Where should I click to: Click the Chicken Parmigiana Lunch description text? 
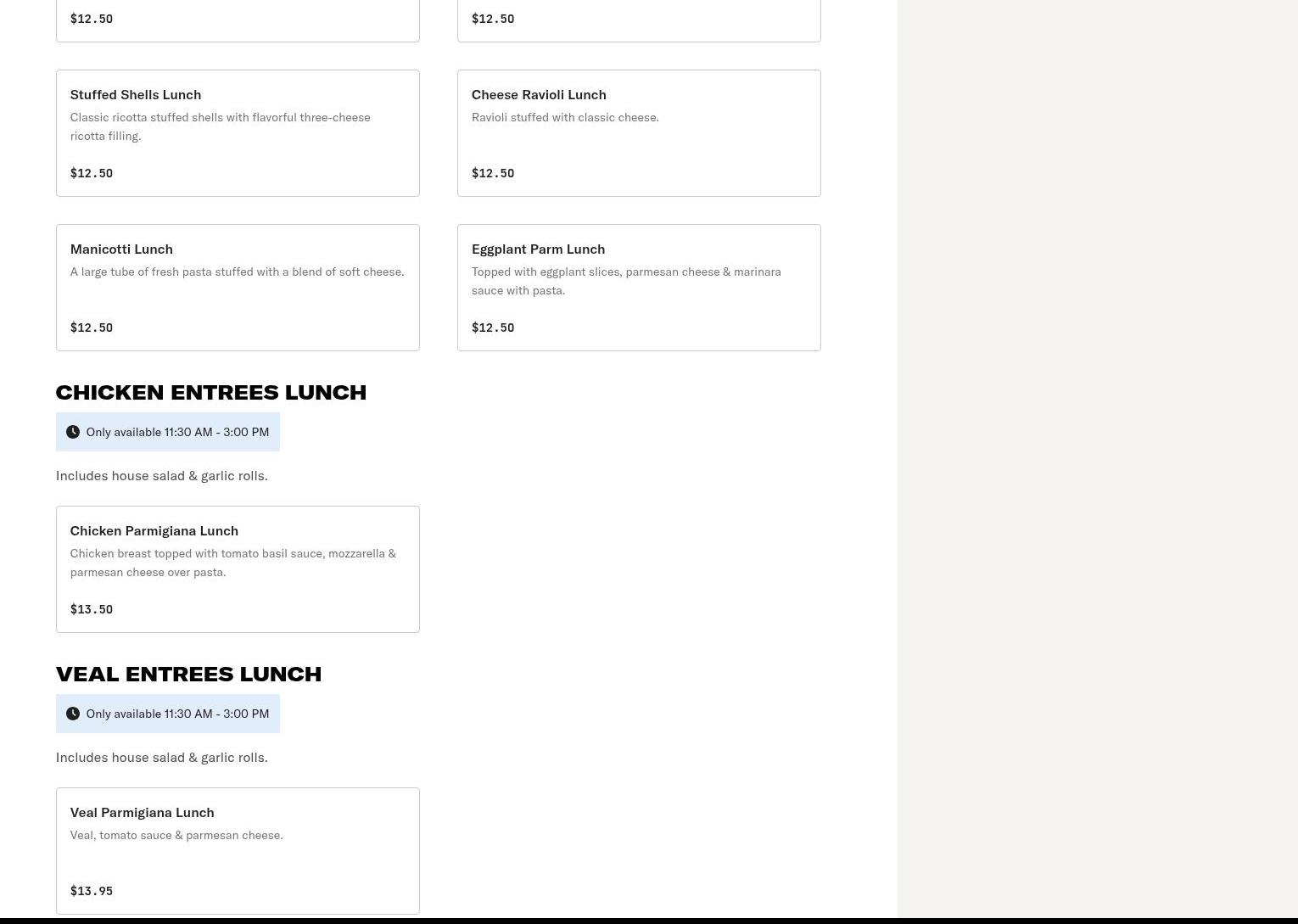(232, 563)
